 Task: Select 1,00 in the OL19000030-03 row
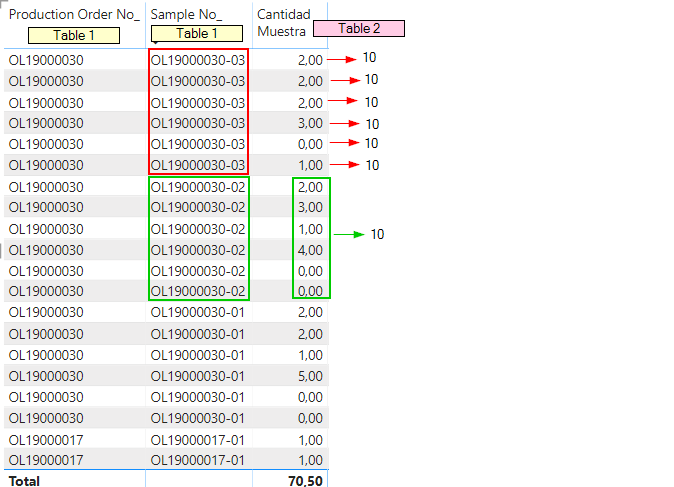310,165
